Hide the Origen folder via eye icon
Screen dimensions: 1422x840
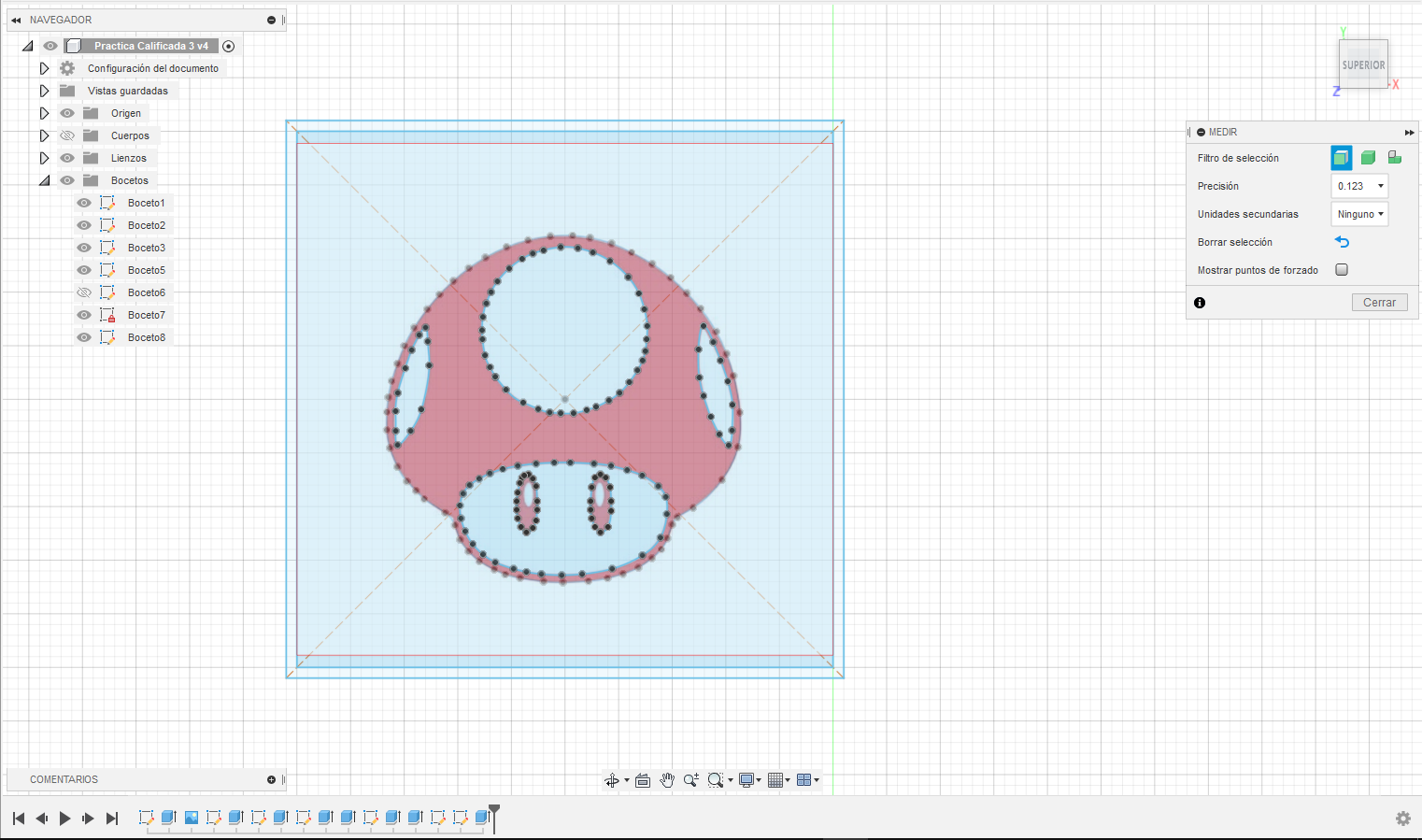pos(67,113)
